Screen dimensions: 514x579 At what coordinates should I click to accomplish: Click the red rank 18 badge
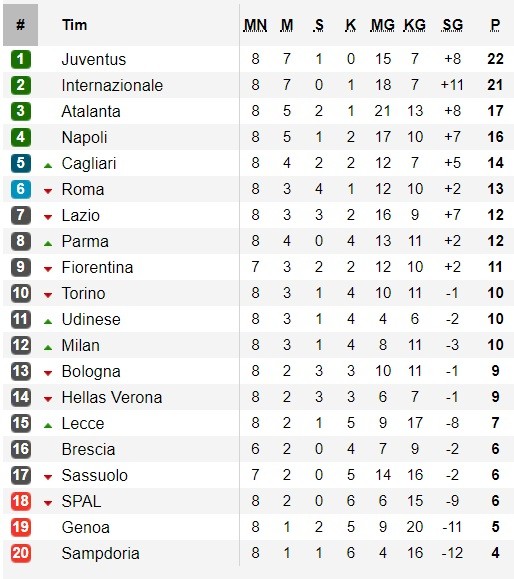(21, 501)
